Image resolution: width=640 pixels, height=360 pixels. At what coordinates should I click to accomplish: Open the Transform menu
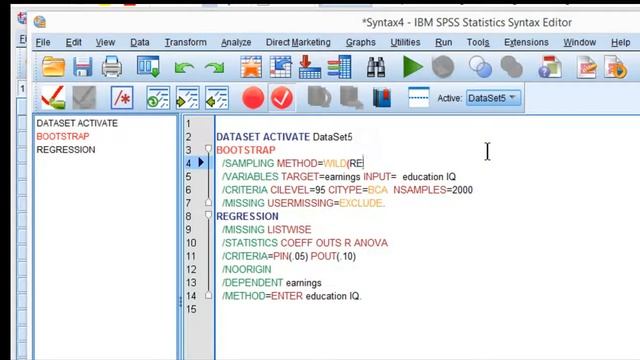point(186,42)
